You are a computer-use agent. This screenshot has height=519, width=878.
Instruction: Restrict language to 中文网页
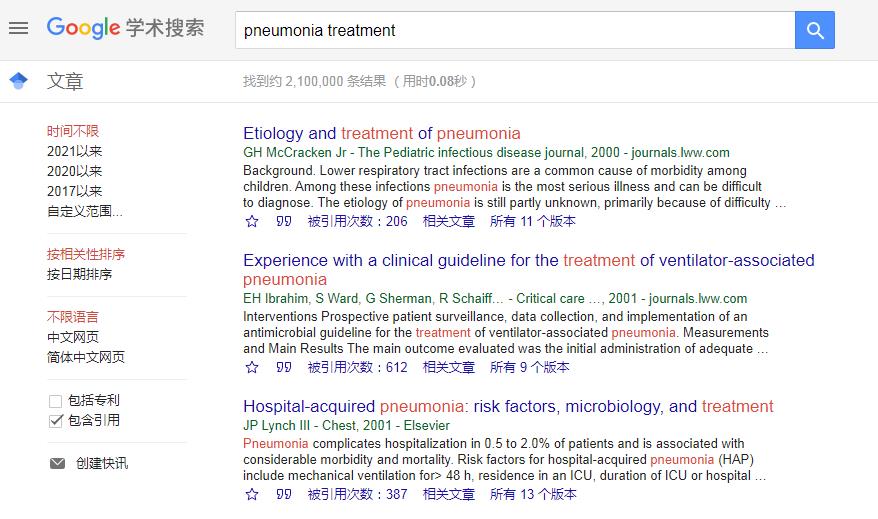pyautogui.click(x=73, y=337)
